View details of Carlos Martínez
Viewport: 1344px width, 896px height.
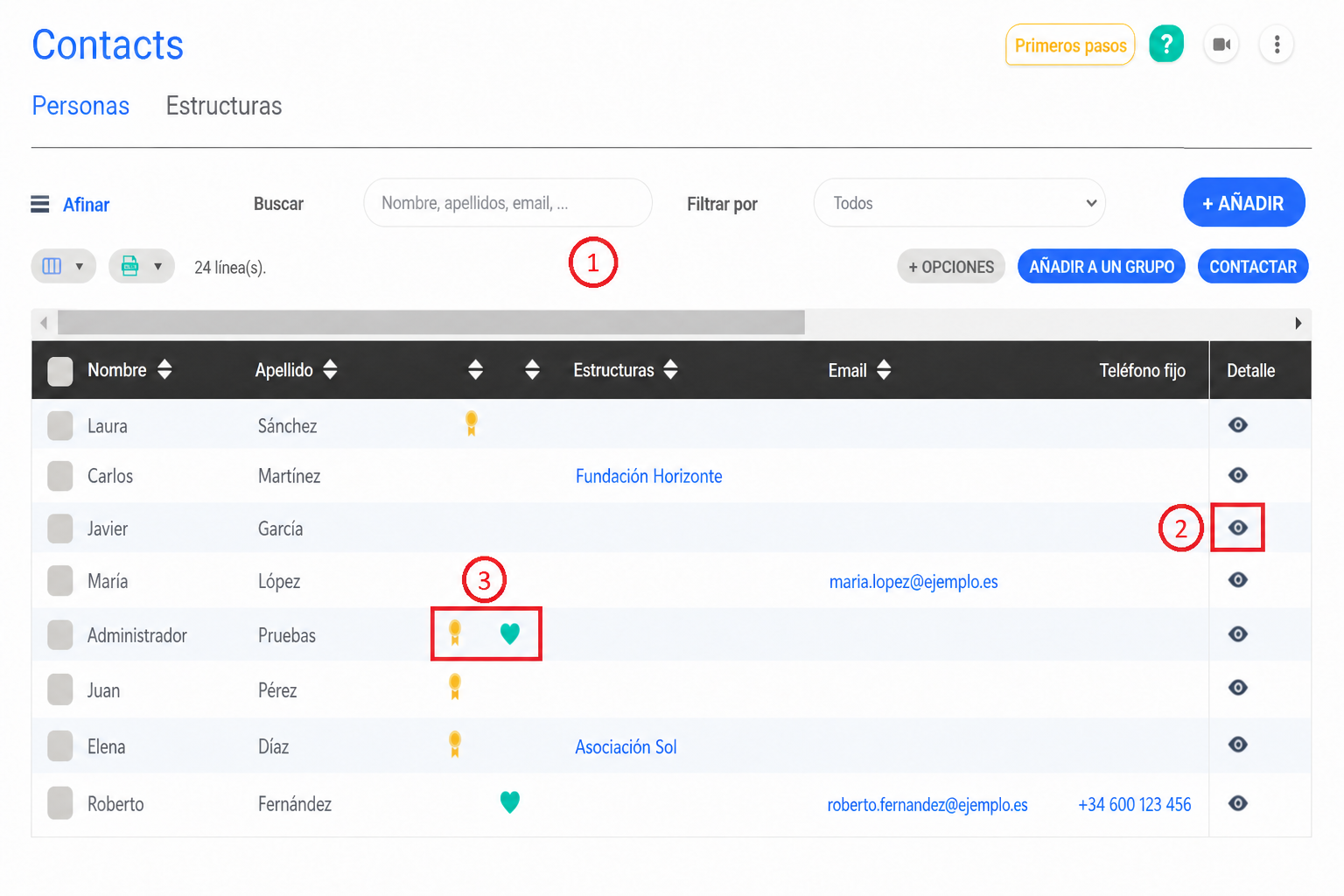point(1237,475)
